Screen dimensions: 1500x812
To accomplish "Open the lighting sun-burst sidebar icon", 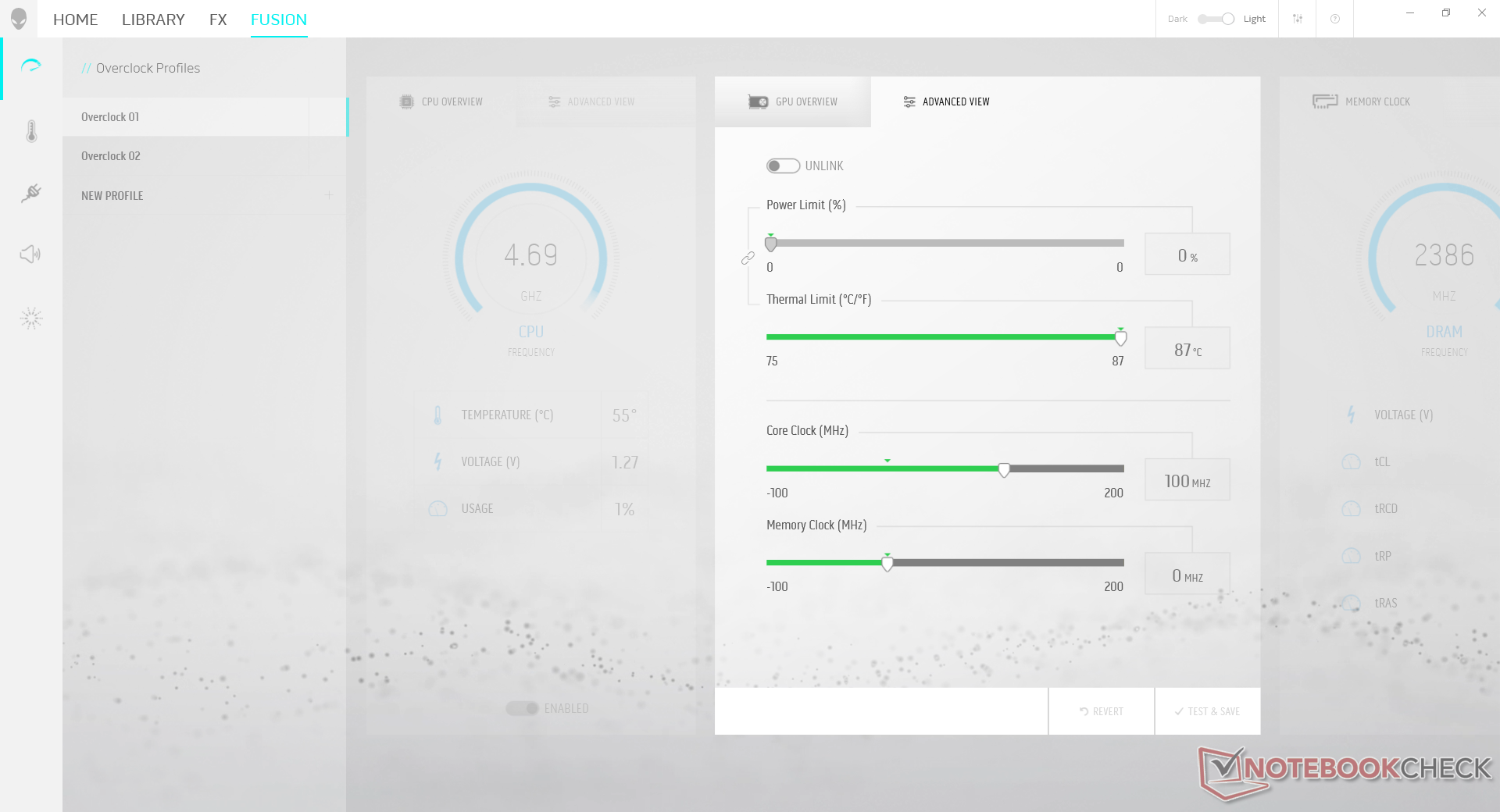I will (x=31, y=318).
